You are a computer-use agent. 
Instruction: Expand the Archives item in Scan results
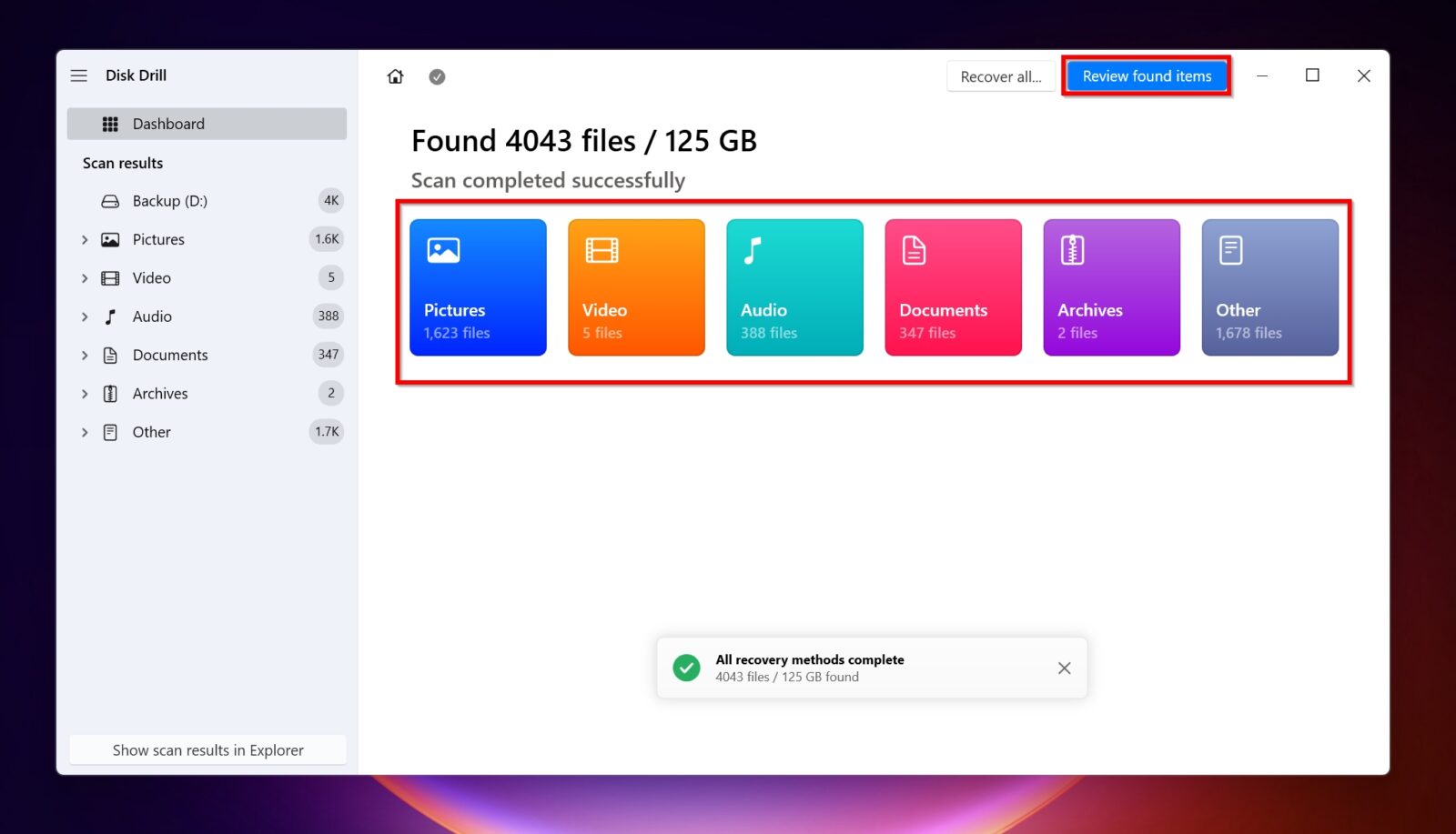[x=85, y=393]
